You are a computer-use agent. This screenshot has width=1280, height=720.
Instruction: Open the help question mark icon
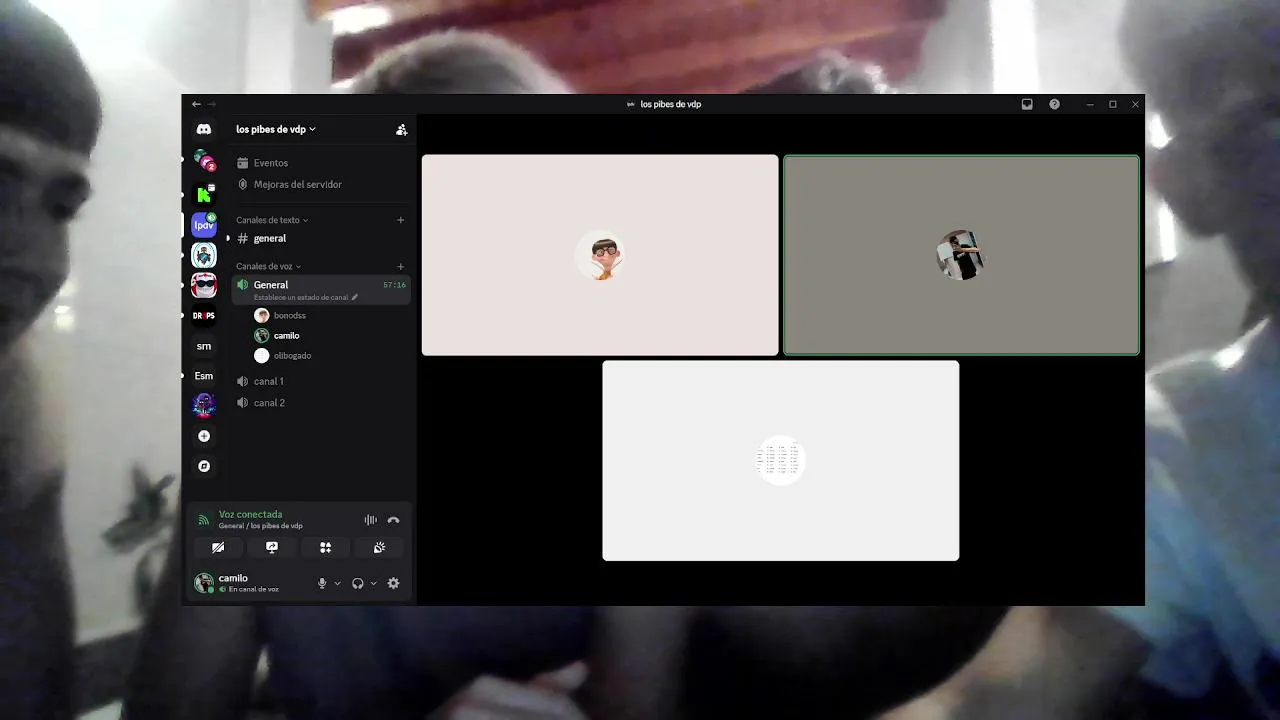click(1054, 104)
